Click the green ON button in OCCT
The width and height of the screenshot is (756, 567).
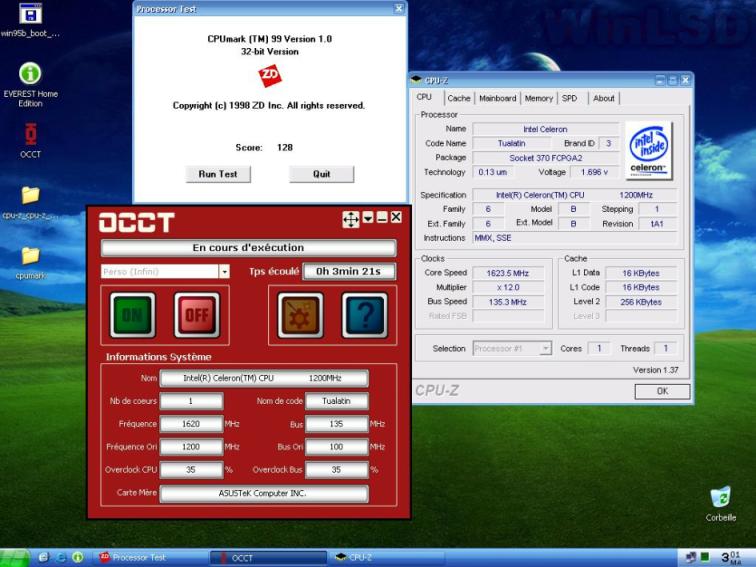132,315
